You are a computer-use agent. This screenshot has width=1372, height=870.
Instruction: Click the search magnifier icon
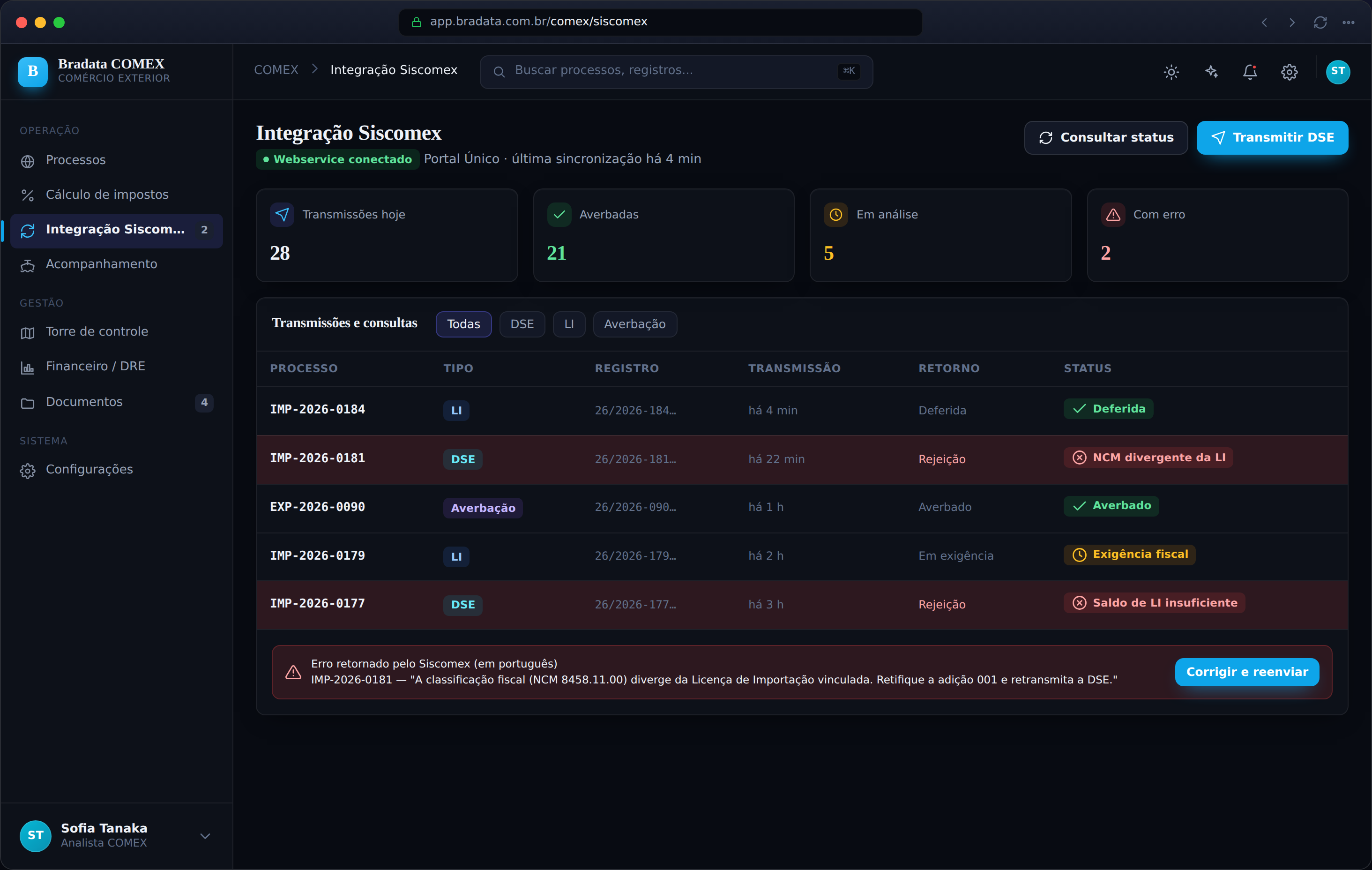pyautogui.click(x=499, y=72)
